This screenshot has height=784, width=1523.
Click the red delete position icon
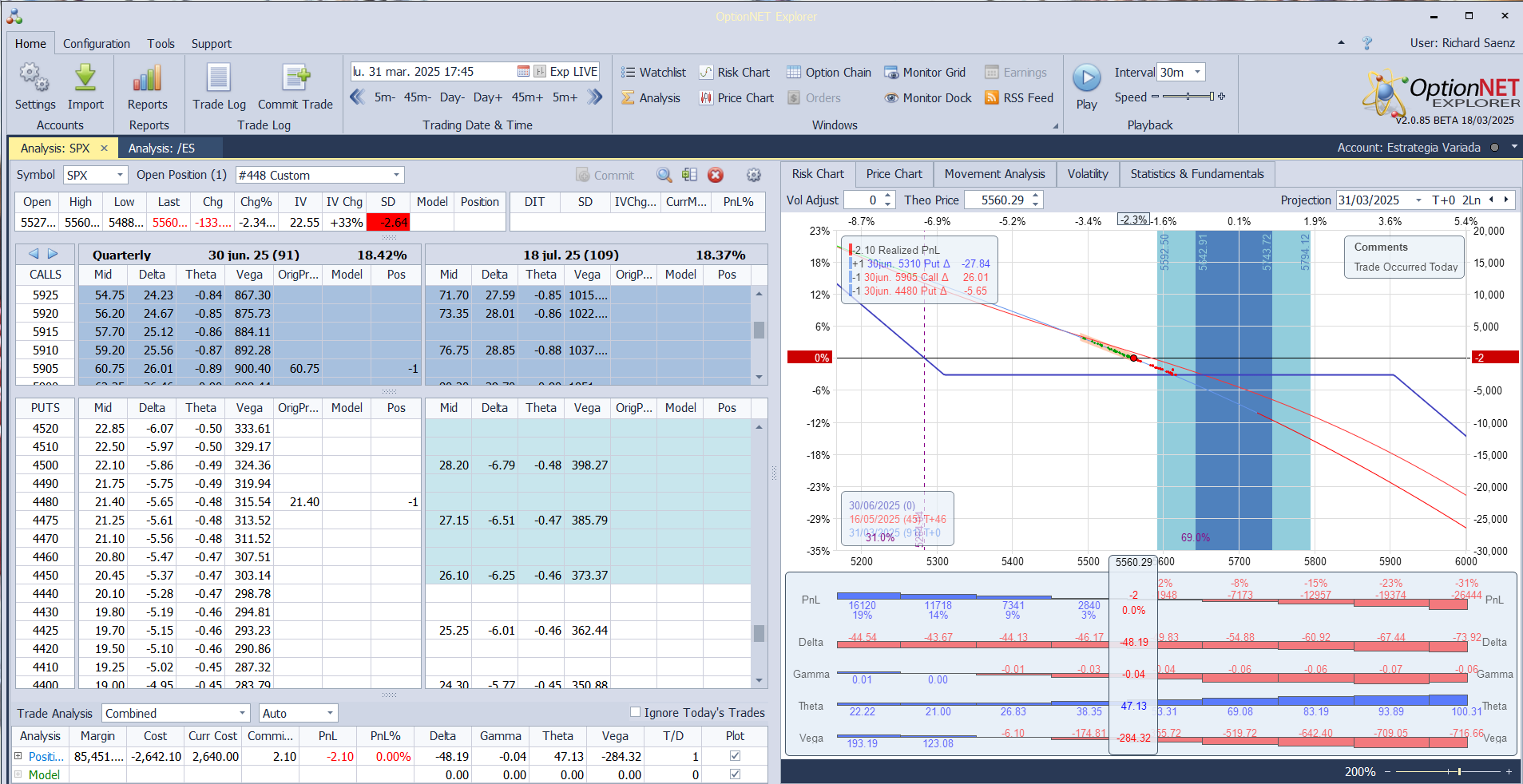click(x=716, y=175)
